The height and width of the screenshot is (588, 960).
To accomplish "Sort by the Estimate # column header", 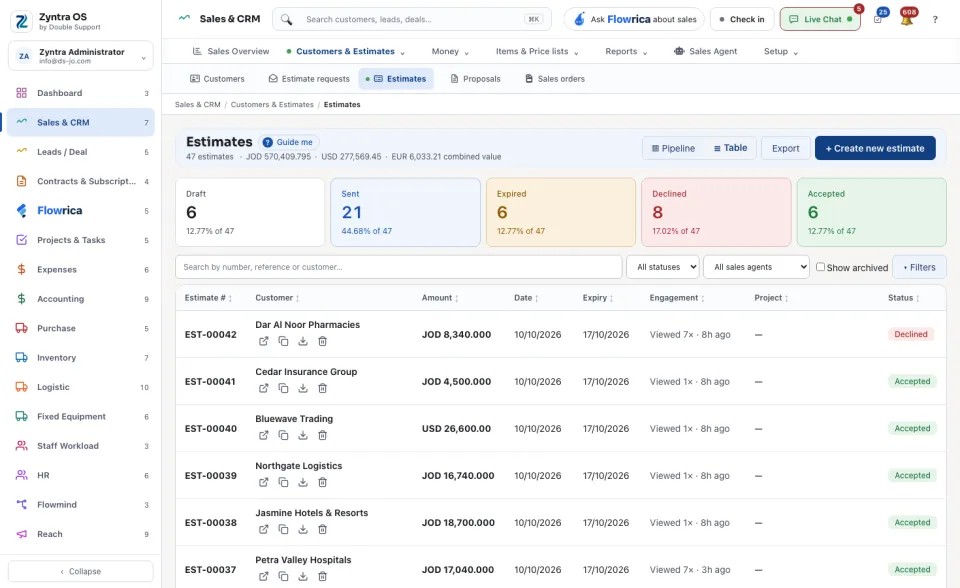I will [208, 298].
